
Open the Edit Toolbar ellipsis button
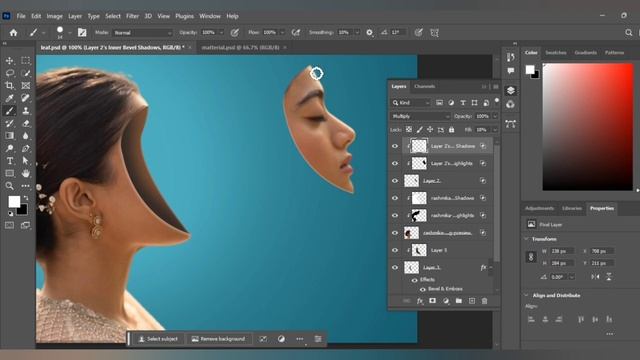pos(25,186)
